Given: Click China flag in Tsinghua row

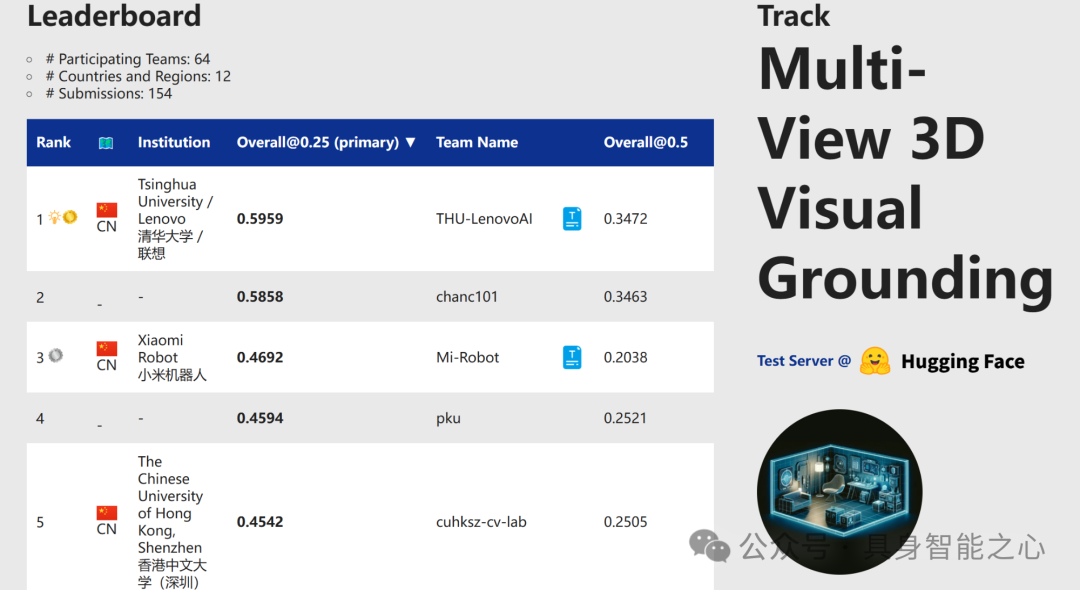Looking at the screenshot, I should click(x=107, y=210).
